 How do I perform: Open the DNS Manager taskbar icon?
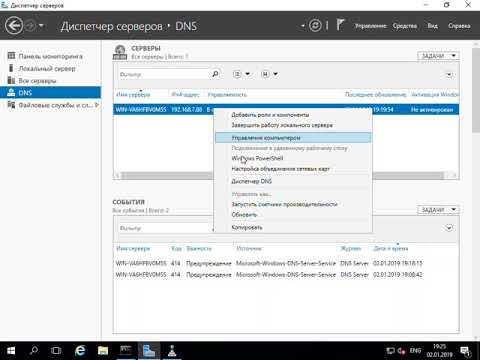point(172,351)
